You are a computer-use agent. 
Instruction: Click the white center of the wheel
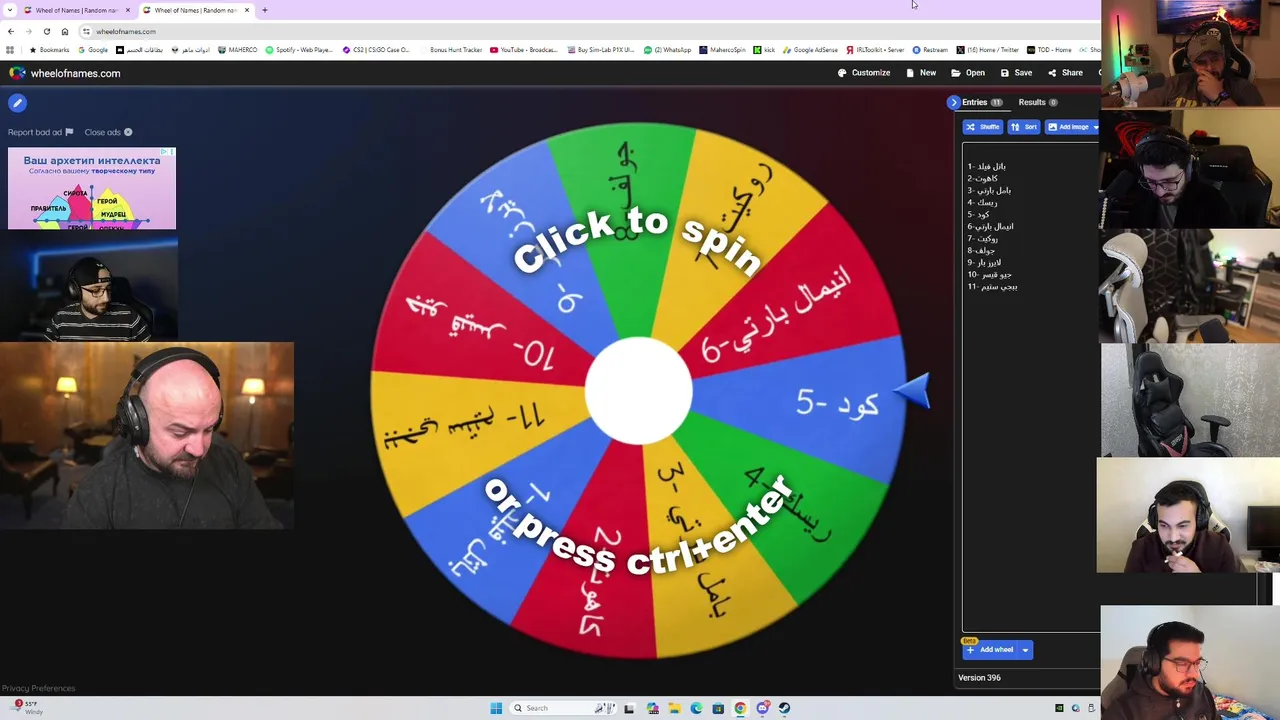click(x=638, y=391)
